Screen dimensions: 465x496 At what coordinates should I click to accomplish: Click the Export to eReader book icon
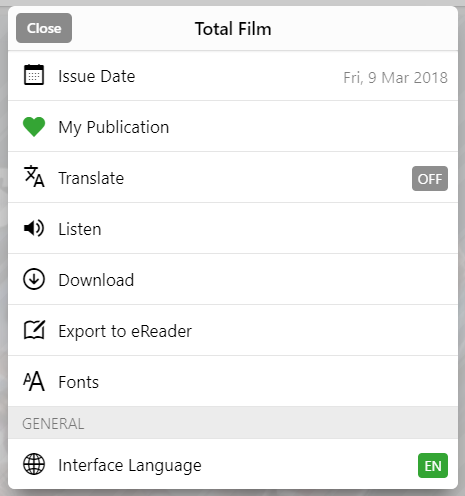pyautogui.click(x=34, y=330)
